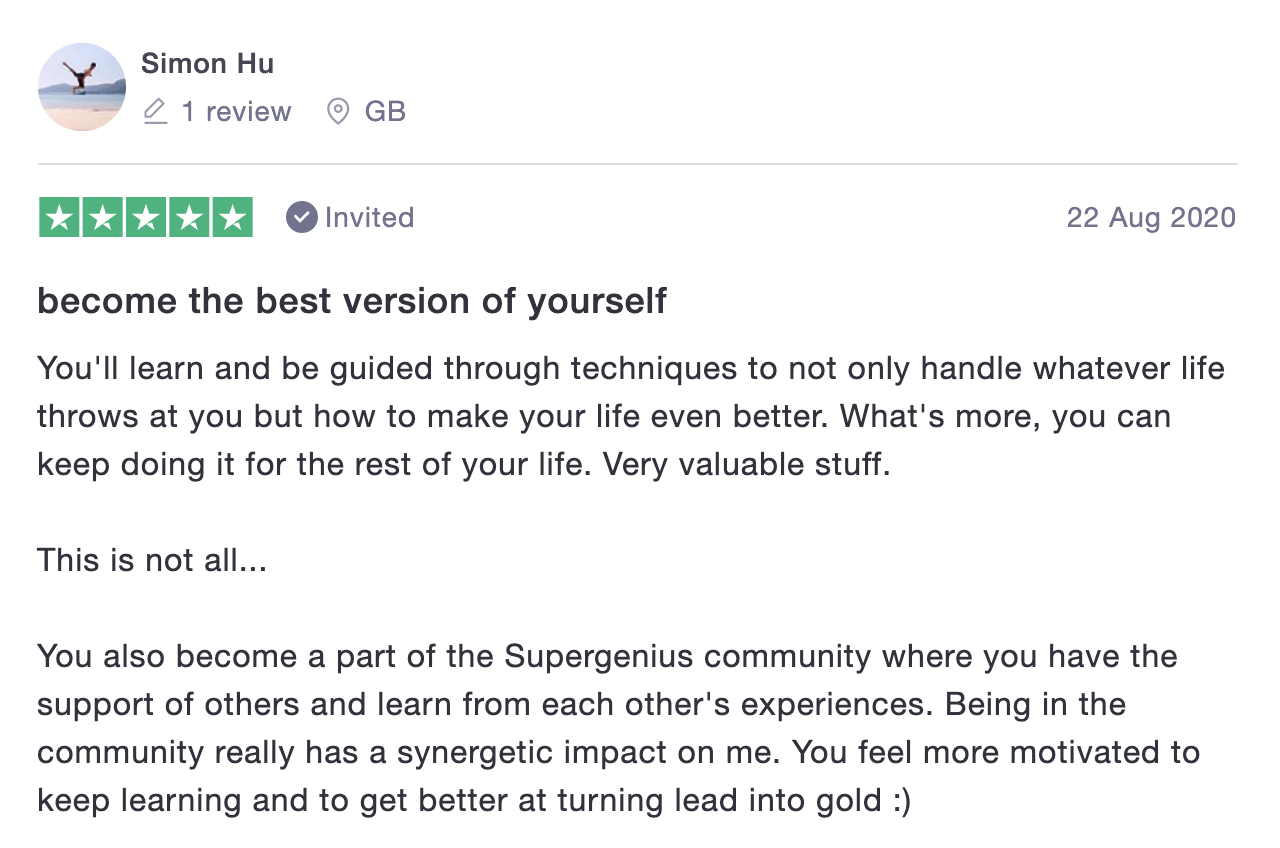This screenshot has width=1280, height=848.
Task: Click the location pin icon
Action: coord(338,111)
